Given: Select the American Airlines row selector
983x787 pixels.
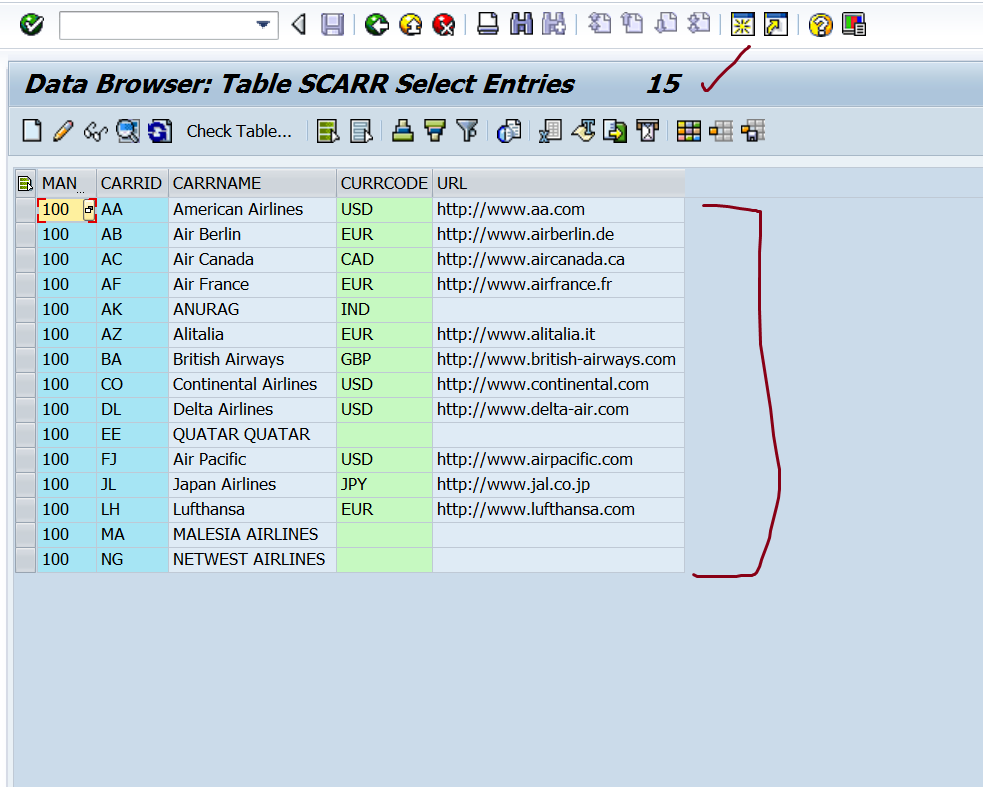Looking at the screenshot, I should 26,209.
